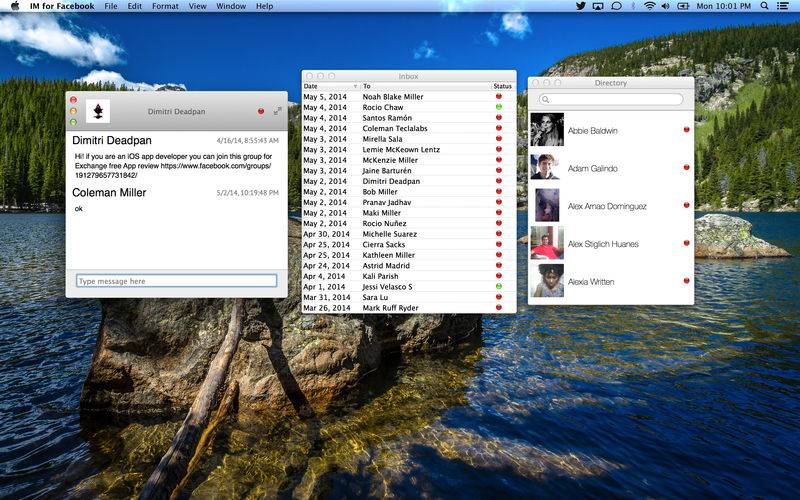Select the Santos Ramón inbox row

tap(409, 118)
